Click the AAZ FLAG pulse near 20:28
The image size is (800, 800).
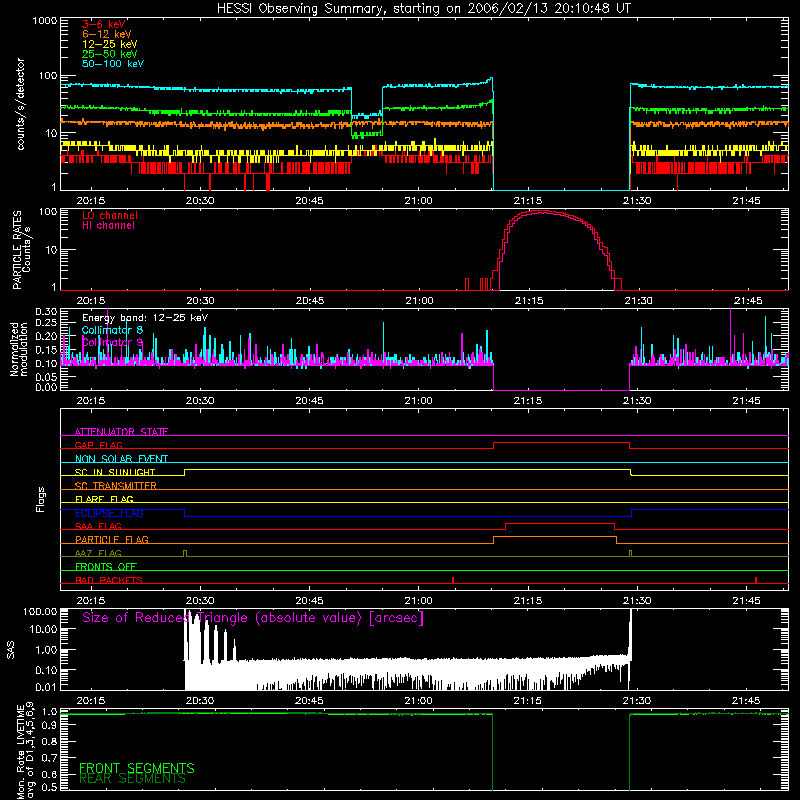(185, 554)
